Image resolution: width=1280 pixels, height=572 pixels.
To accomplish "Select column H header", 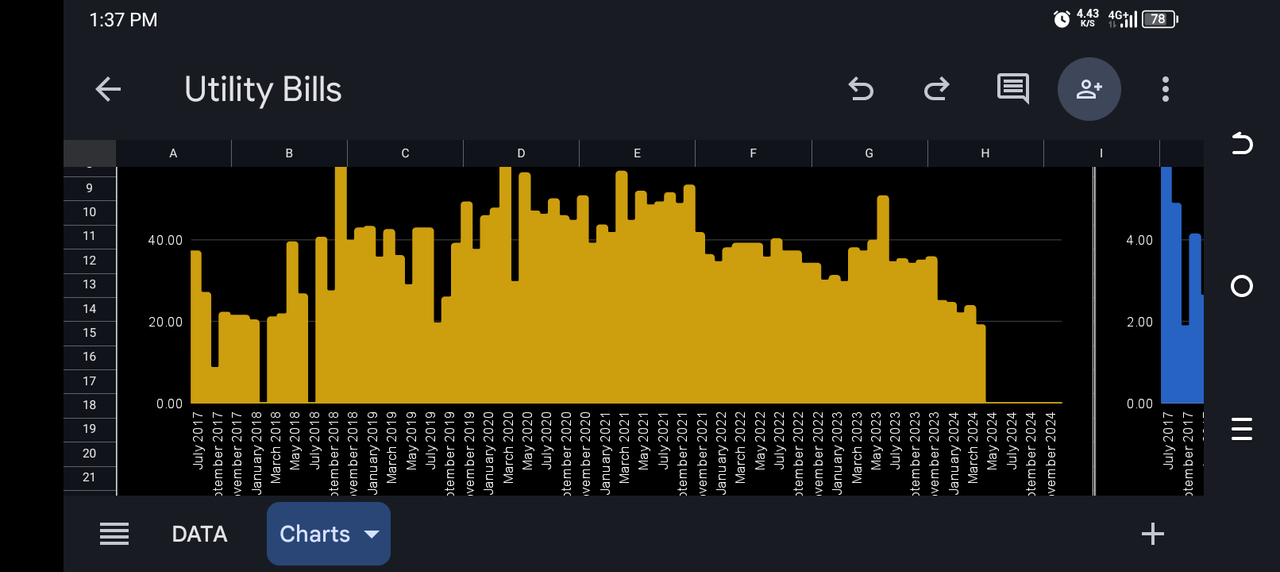I will (986, 153).
